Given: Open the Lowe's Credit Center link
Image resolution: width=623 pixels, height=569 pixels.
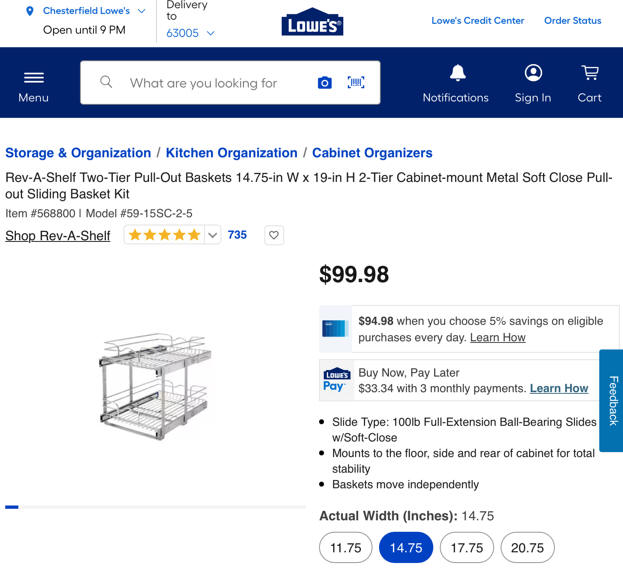Looking at the screenshot, I should coord(478,21).
